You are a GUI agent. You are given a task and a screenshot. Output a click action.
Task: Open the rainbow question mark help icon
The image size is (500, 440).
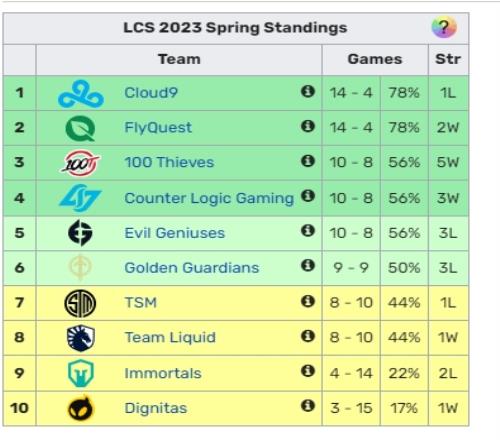pyautogui.click(x=444, y=27)
